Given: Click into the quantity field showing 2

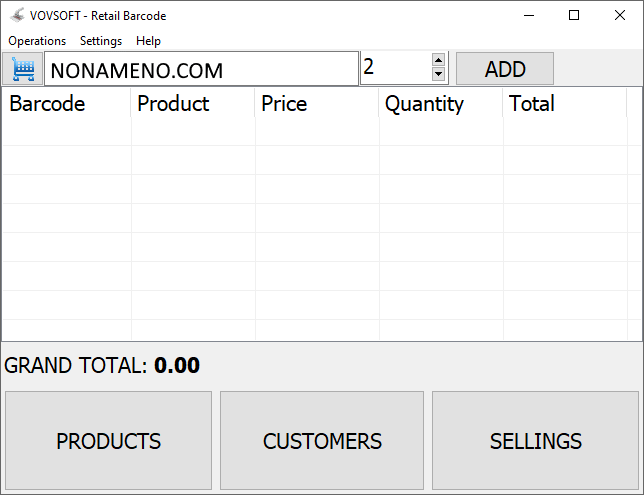Looking at the screenshot, I should (394, 68).
